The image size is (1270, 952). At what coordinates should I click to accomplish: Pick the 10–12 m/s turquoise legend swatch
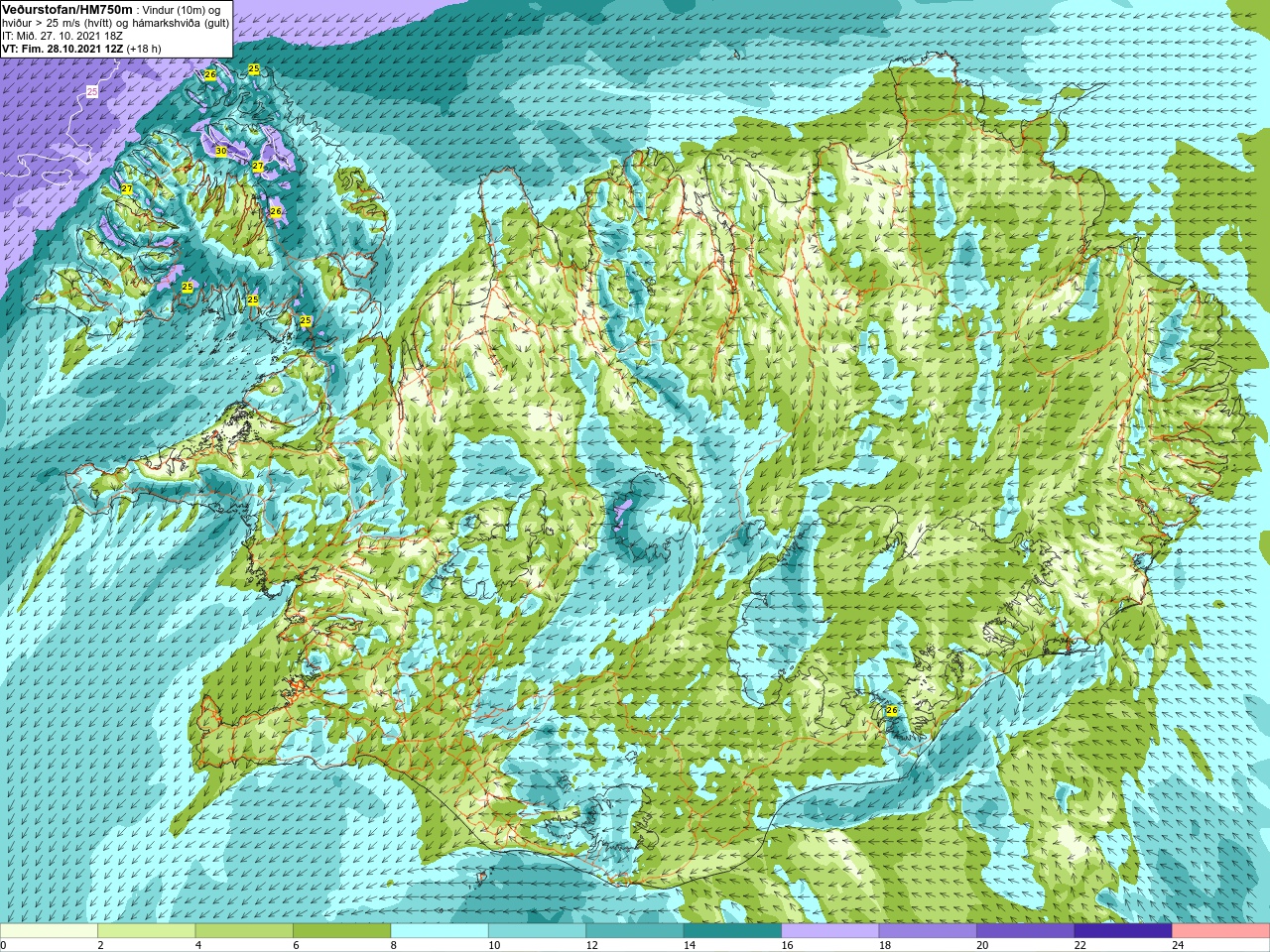pos(537,931)
